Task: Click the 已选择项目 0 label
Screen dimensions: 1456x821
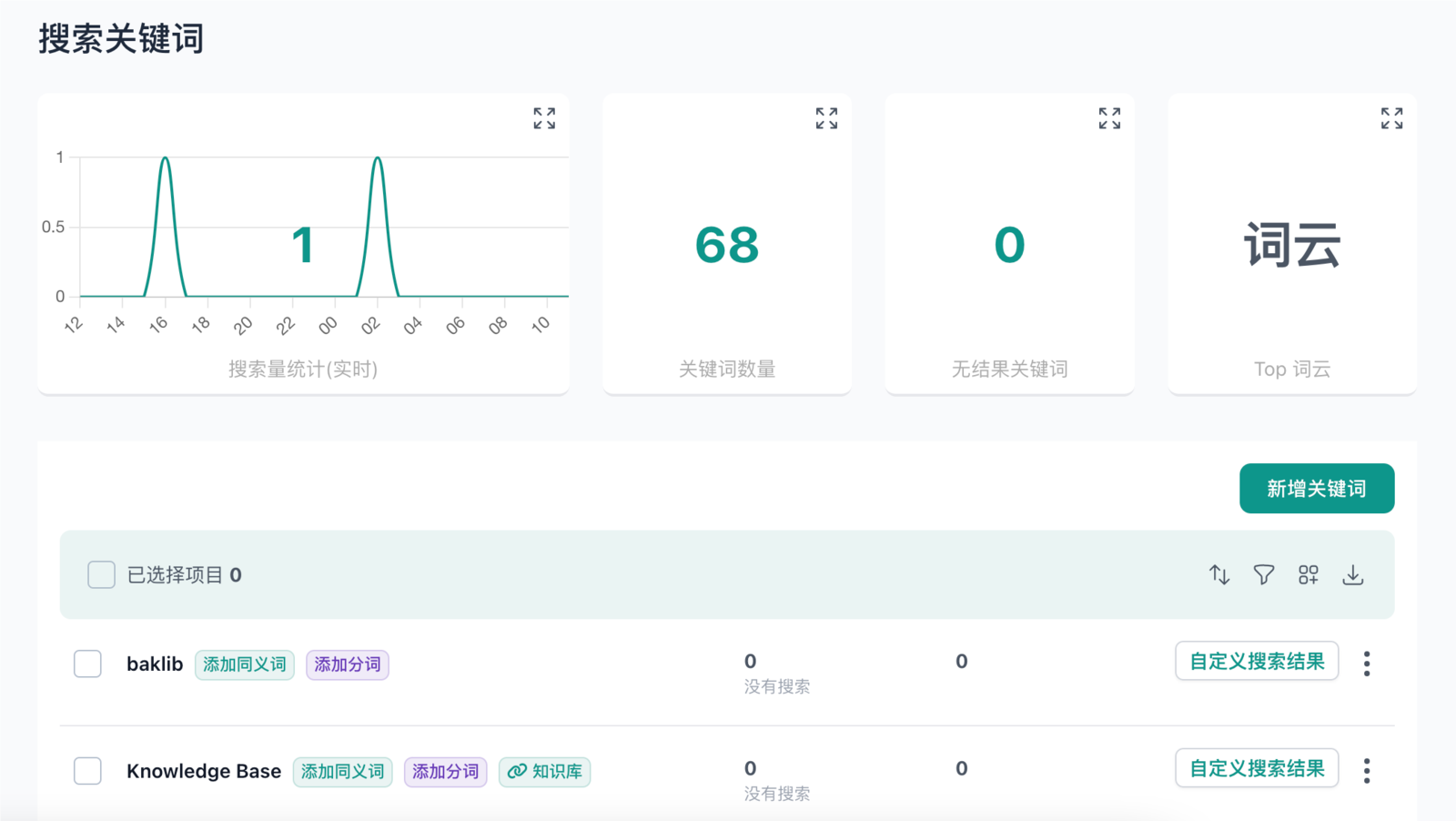Action: 184,575
